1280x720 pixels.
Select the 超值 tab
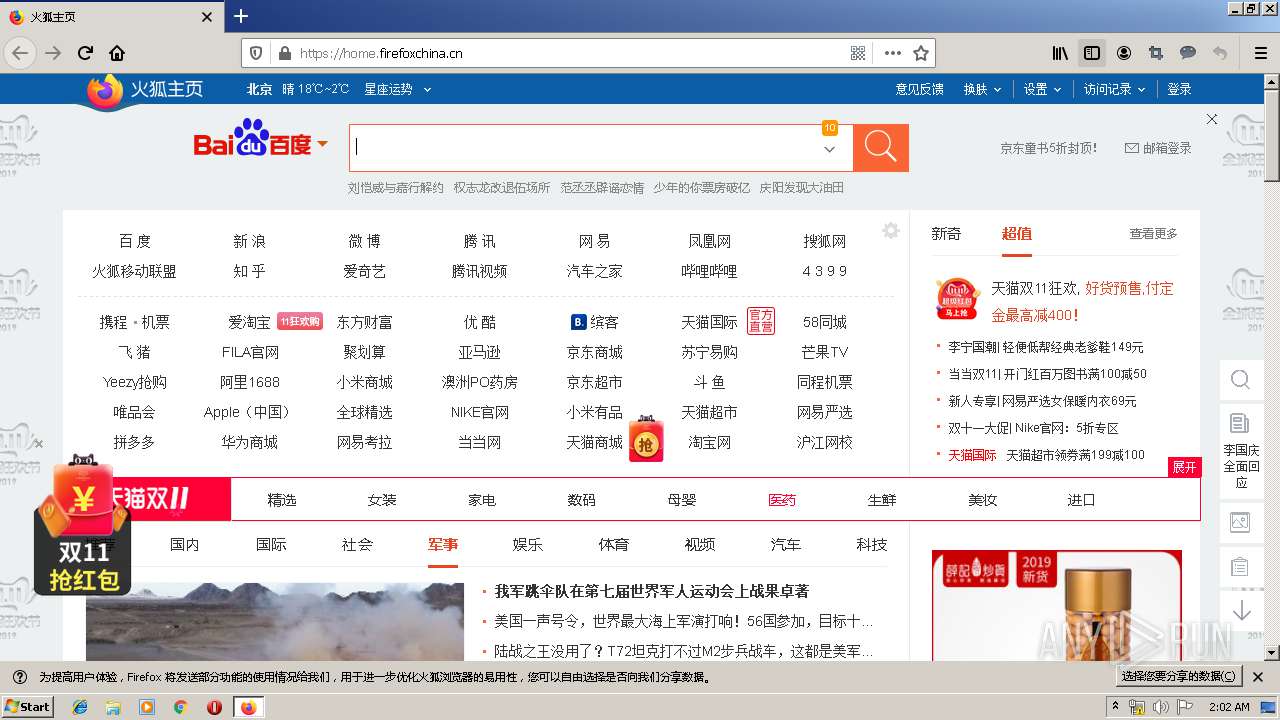tap(1017, 233)
